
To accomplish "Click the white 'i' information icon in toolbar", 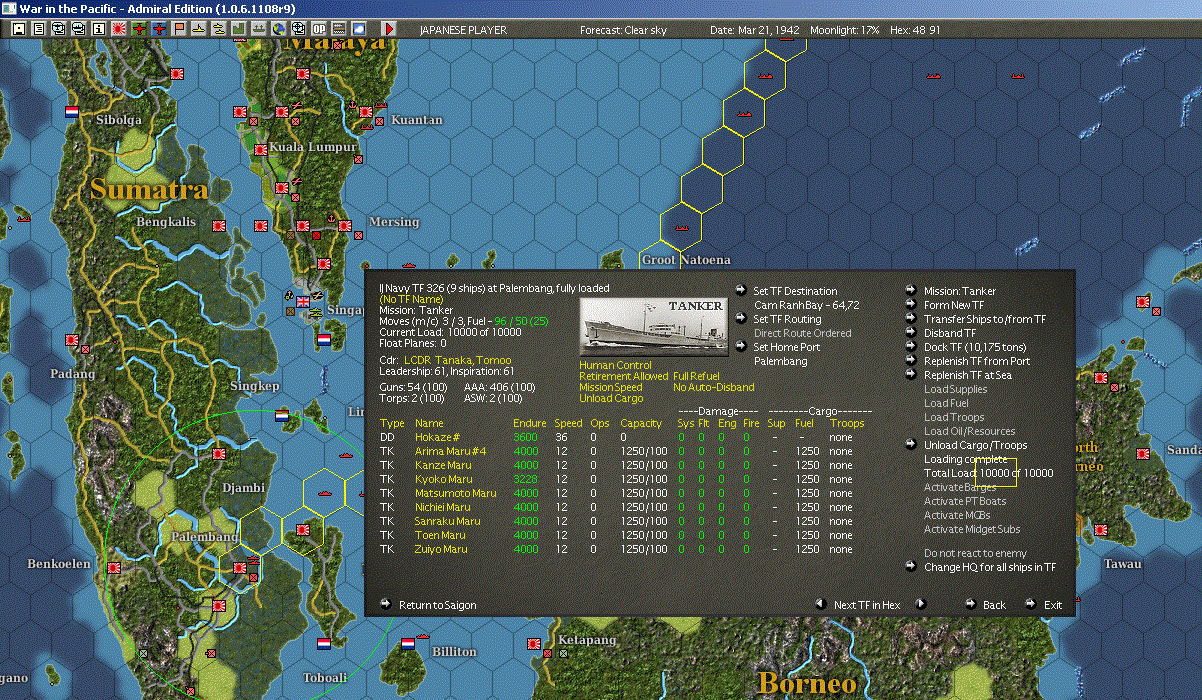I will click(99, 29).
